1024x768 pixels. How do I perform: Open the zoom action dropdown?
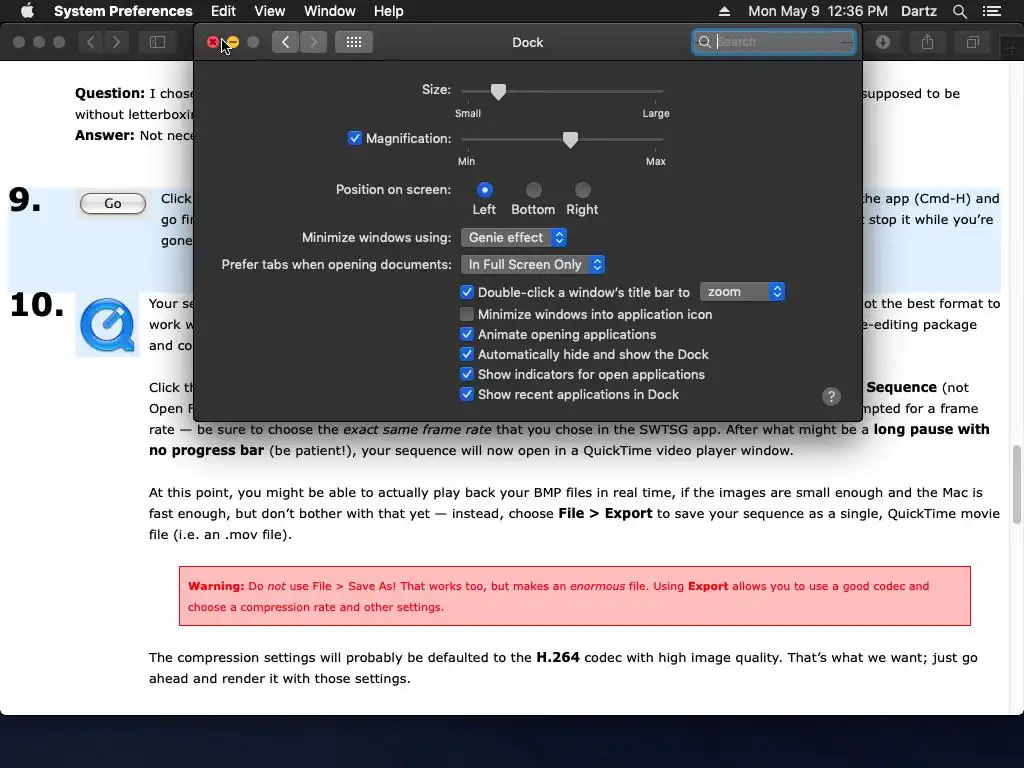point(742,292)
